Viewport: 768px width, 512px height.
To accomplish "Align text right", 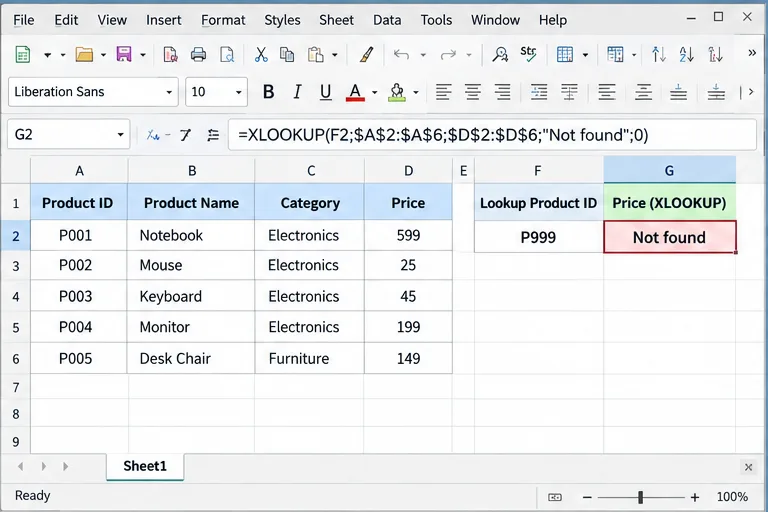I will [x=503, y=92].
